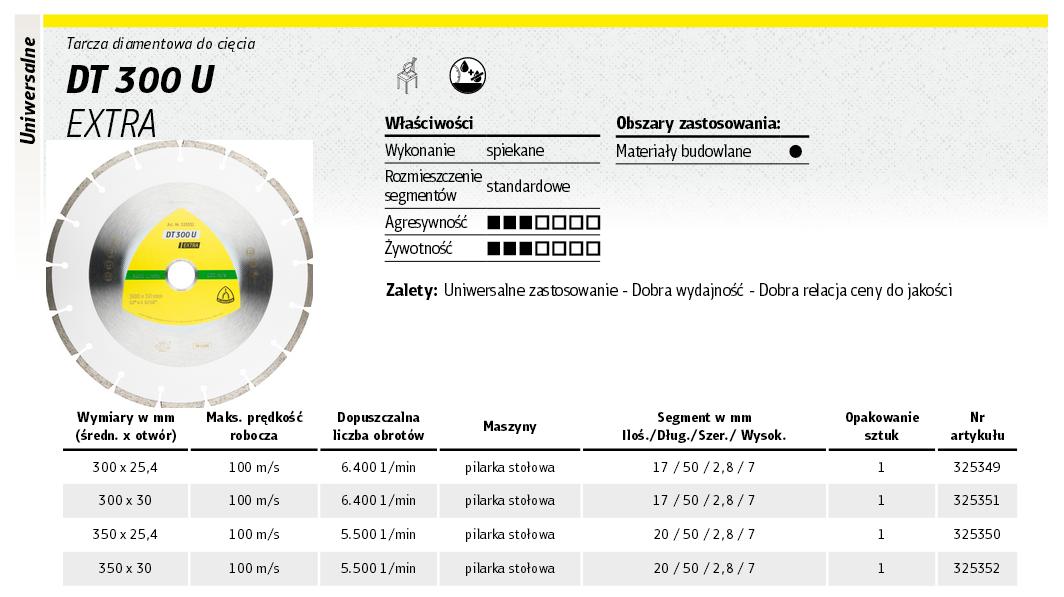
Task: Click the 'Zalety:' advantages line
Action: (x=668, y=290)
